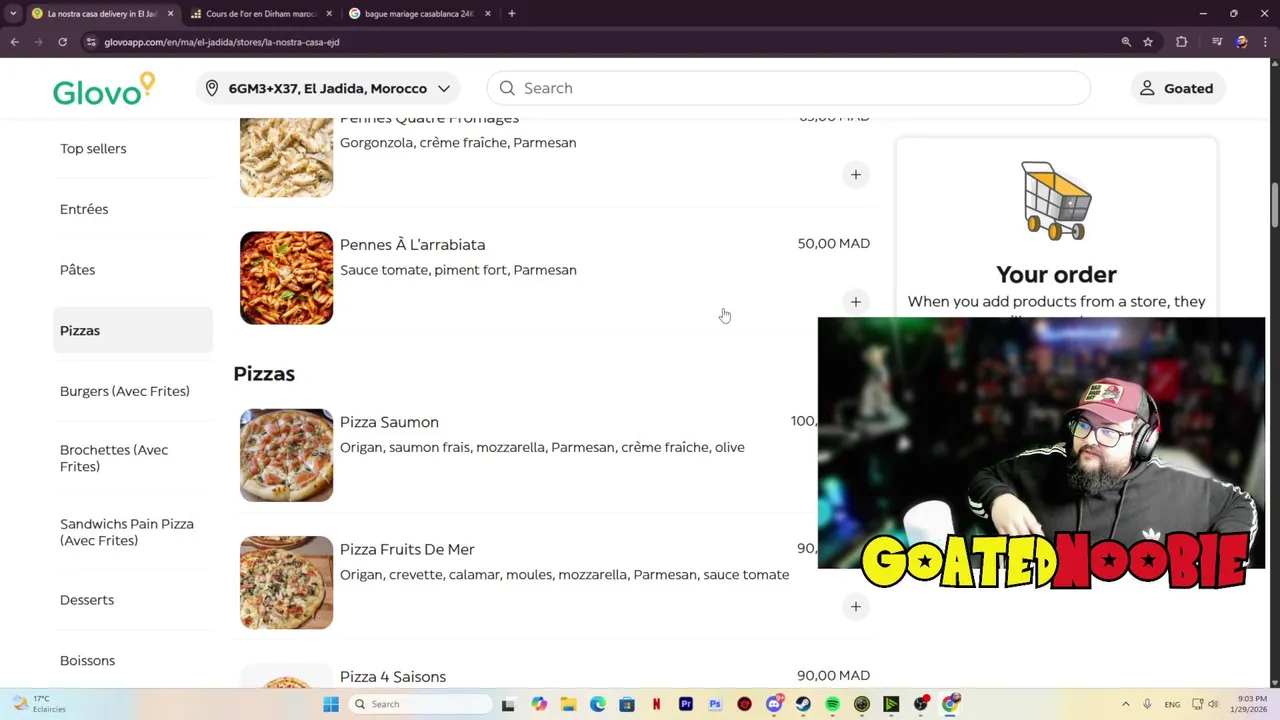Switch to La nostra casa delivery tab

pyautogui.click(x=101, y=14)
